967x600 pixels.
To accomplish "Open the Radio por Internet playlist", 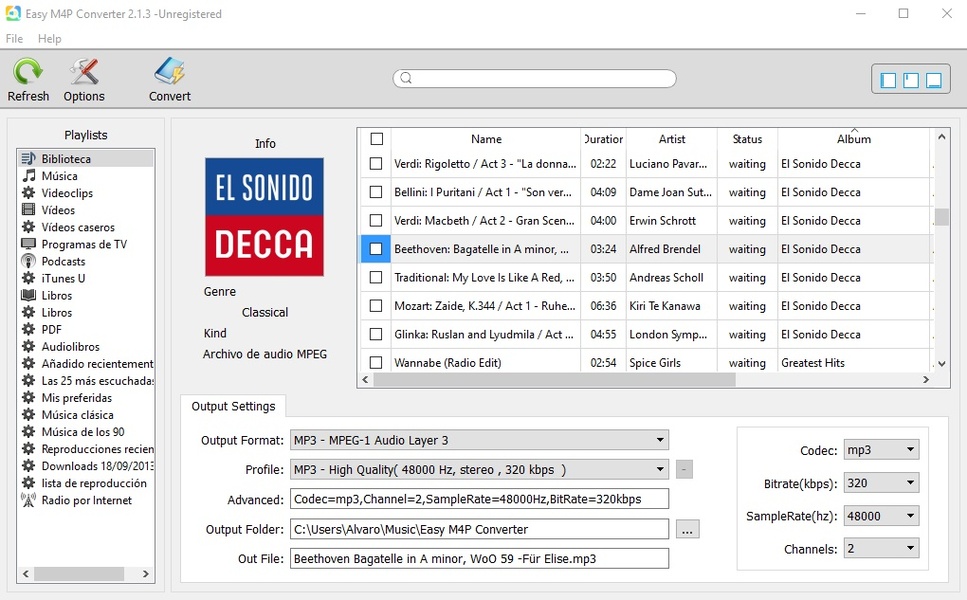I will click(86, 500).
